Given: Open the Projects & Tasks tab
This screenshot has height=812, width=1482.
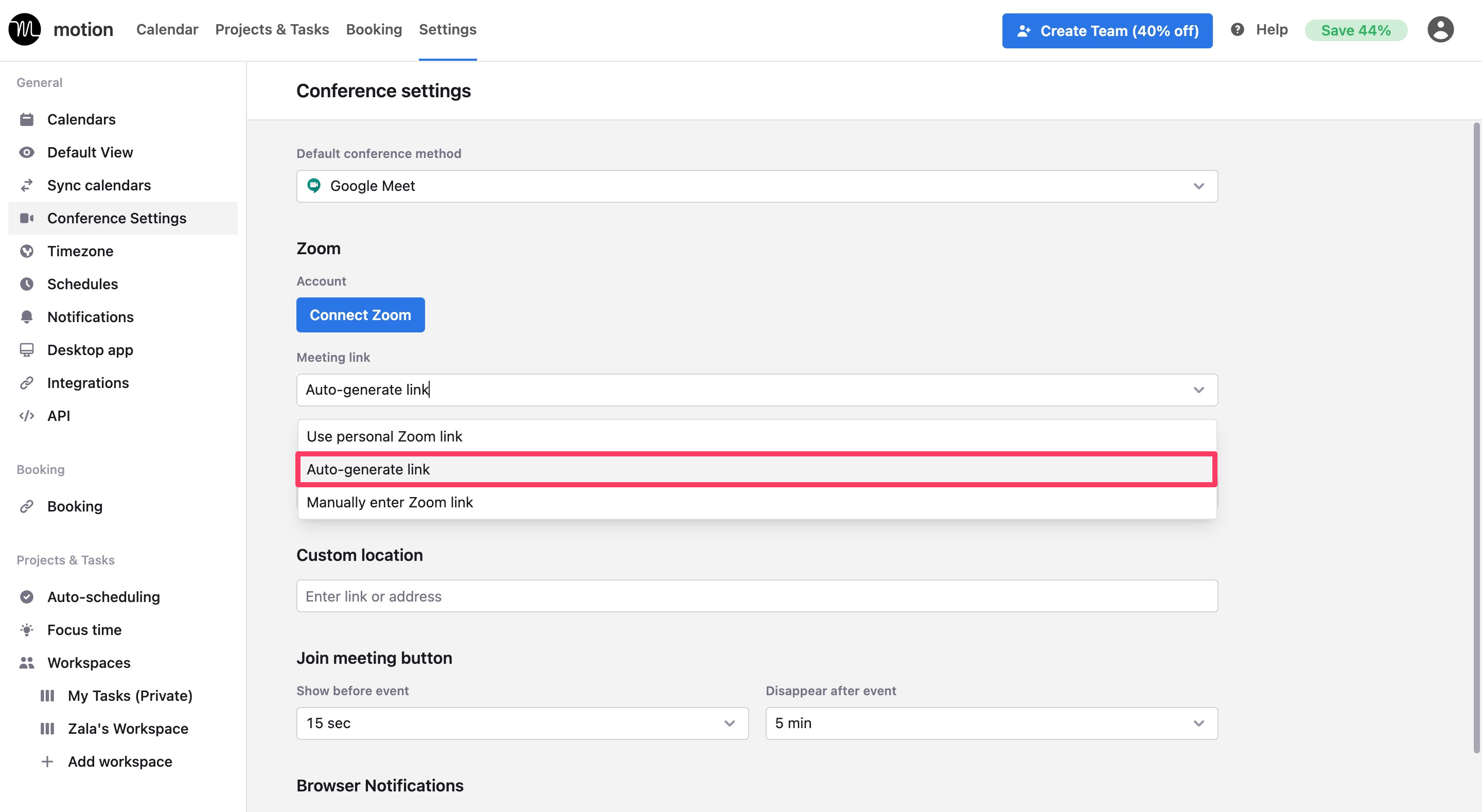Looking at the screenshot, I should (x=272, y=29).
